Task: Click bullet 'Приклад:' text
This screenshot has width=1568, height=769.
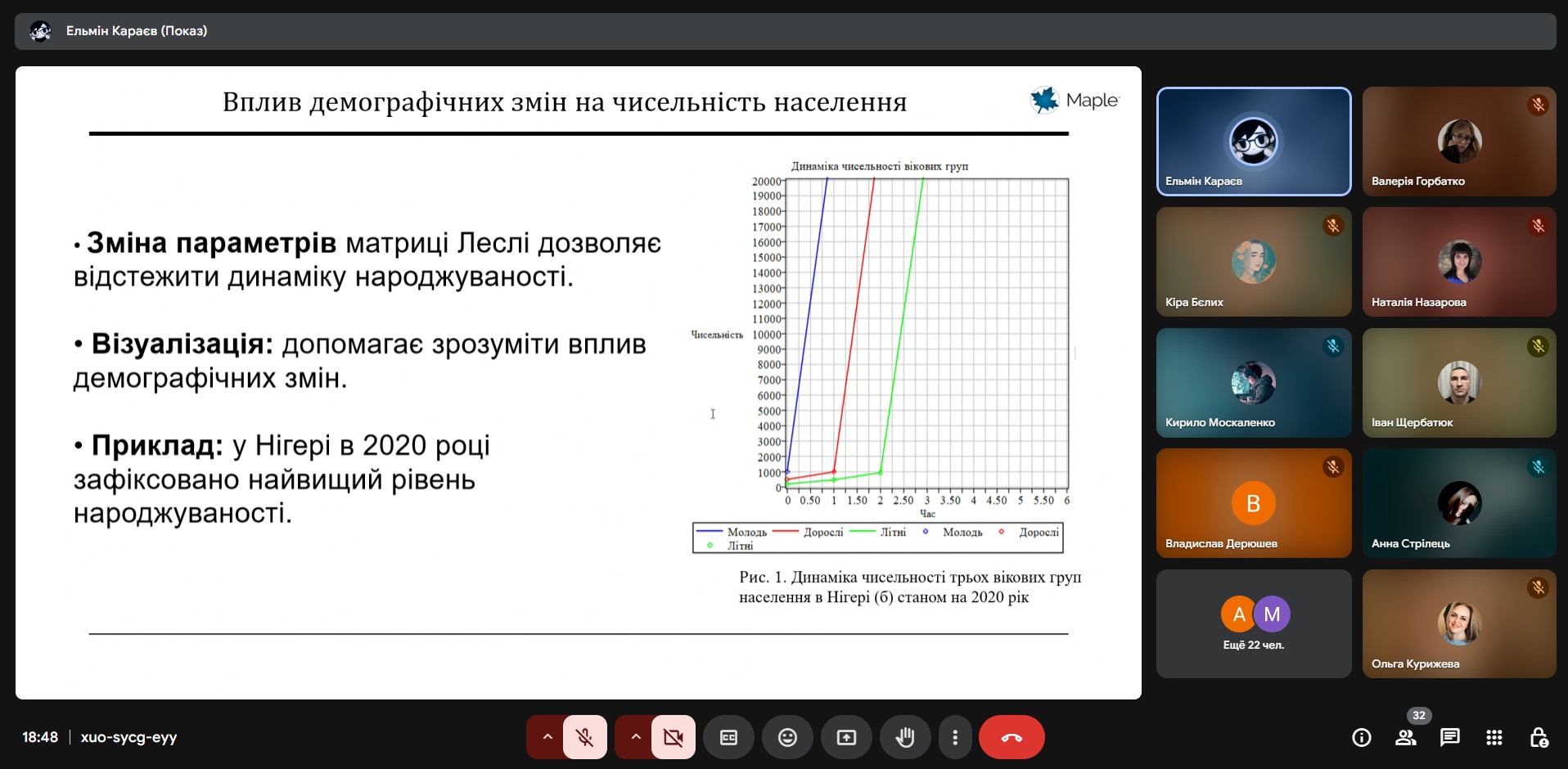Action: click(x=157, y=445)
